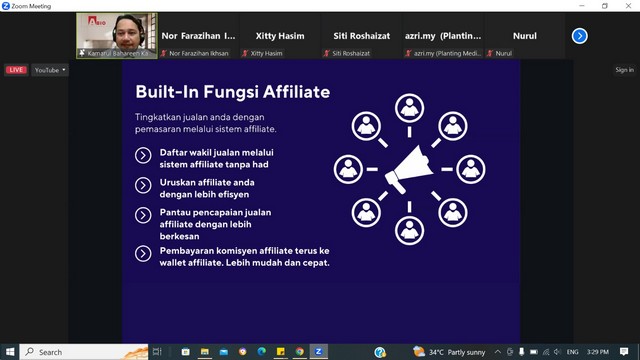640x360 pixels.
Task: Select Kamarul Bahareen's video thumbnail
Action: (x=117, y=36)
